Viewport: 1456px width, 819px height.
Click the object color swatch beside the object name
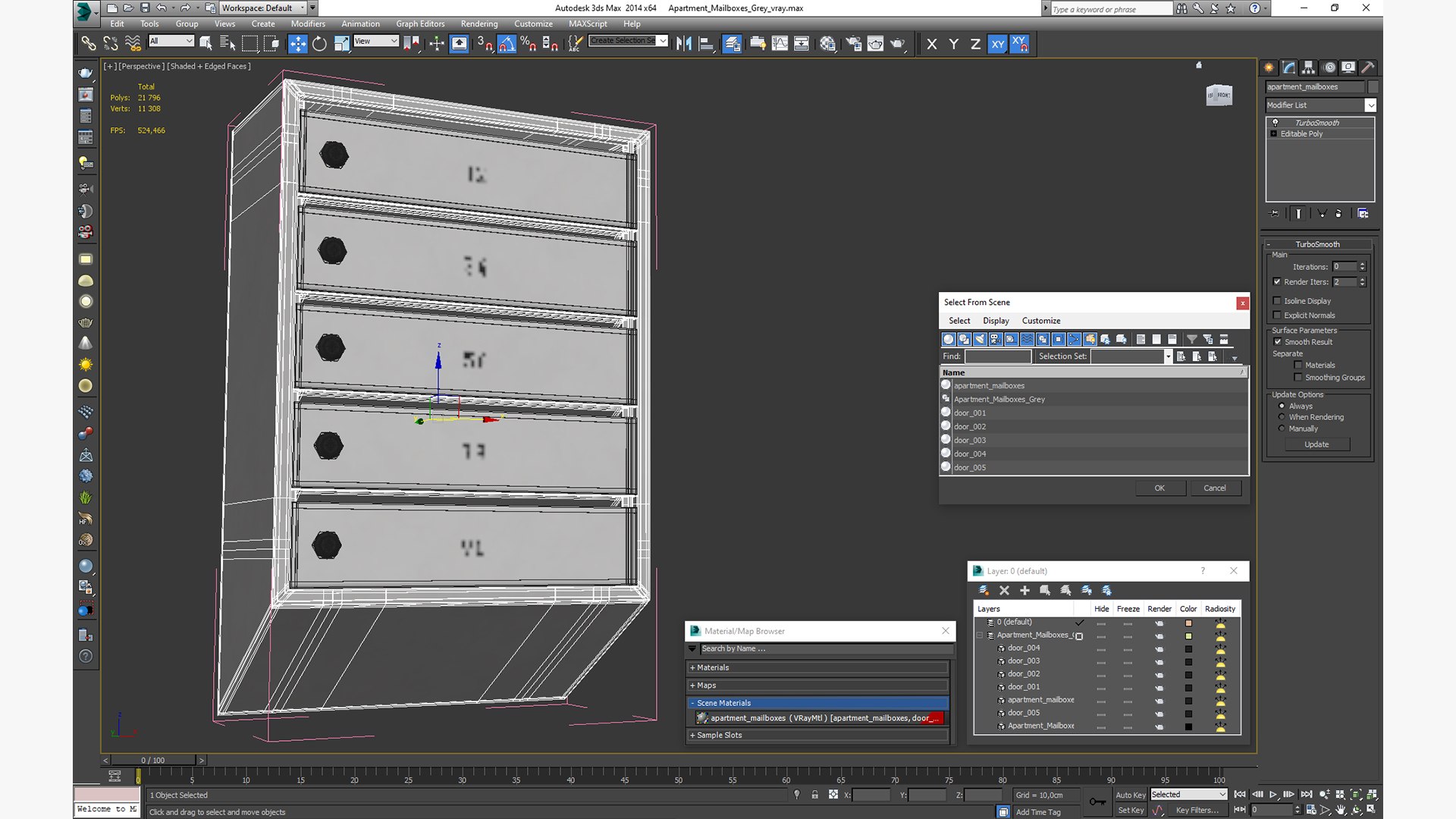point(1373,87)
